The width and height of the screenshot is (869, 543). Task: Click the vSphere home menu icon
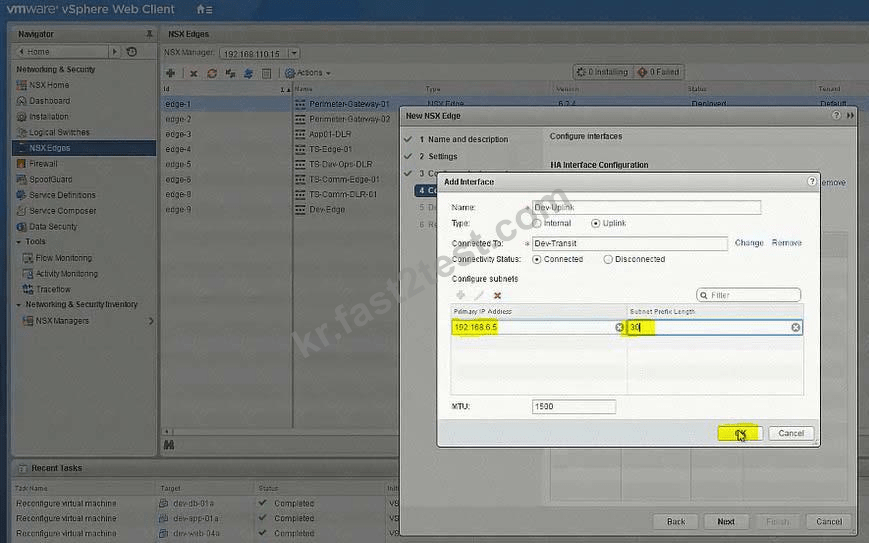[204, 9]
